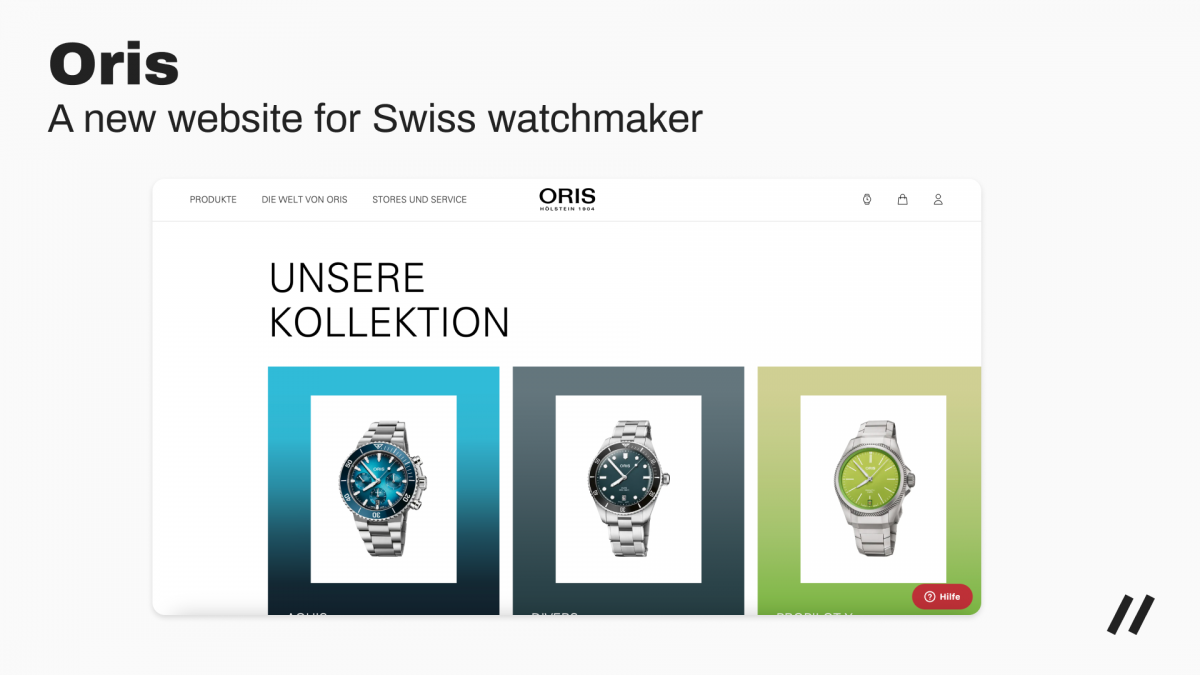
Task: Click the Oris title text
Action: (x=114, y=65)
